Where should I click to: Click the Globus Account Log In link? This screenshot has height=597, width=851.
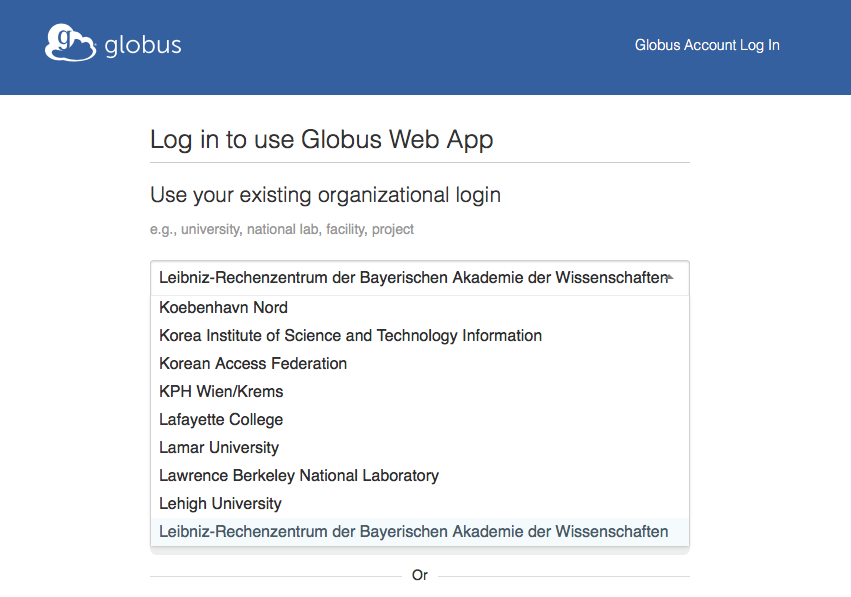(x=707, y=45)
